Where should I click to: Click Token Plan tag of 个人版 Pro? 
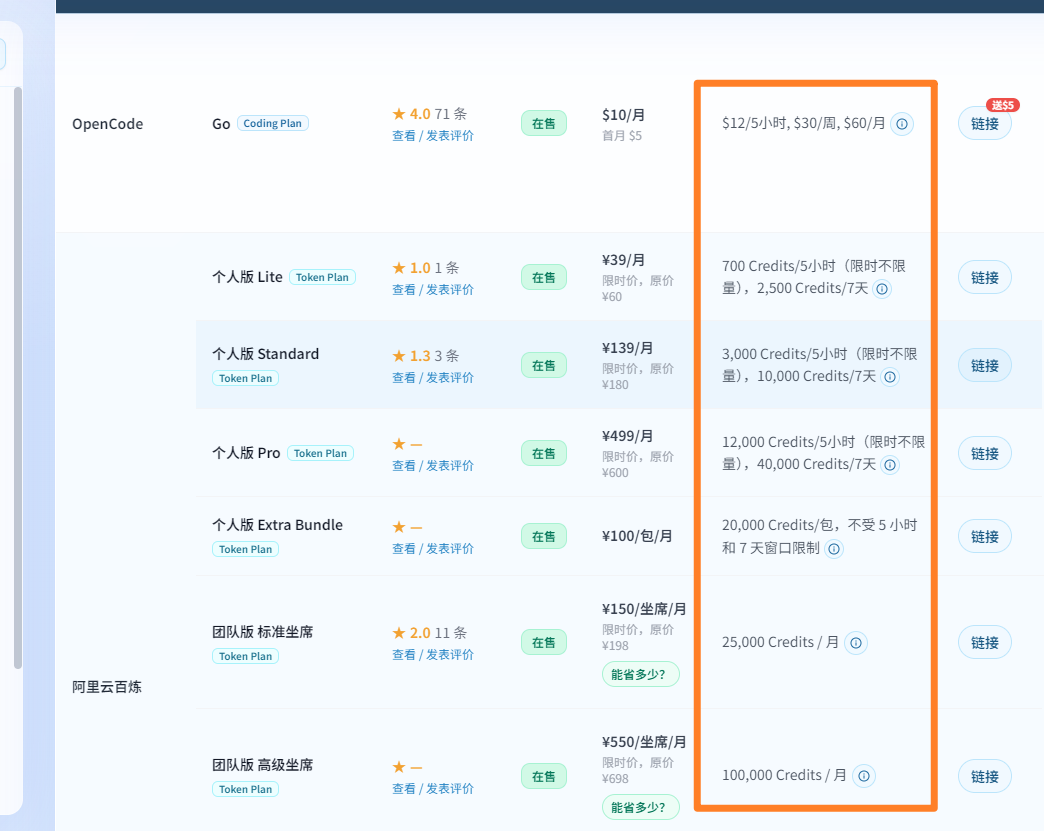(x=320, y=453)
